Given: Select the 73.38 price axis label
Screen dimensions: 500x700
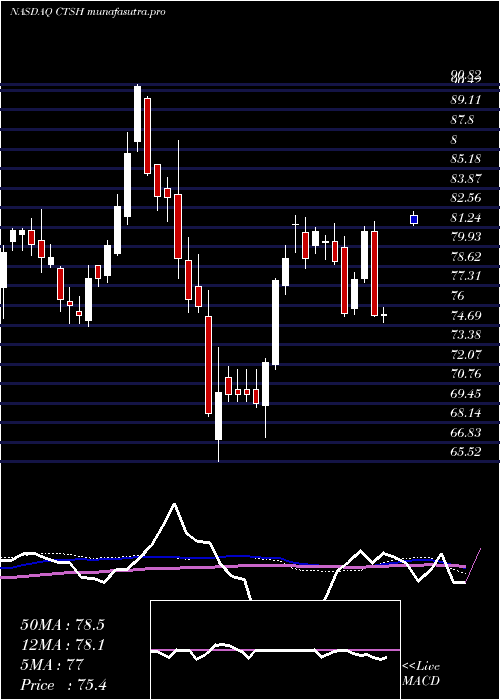Looking at the screenshot, I should (466, 335).
